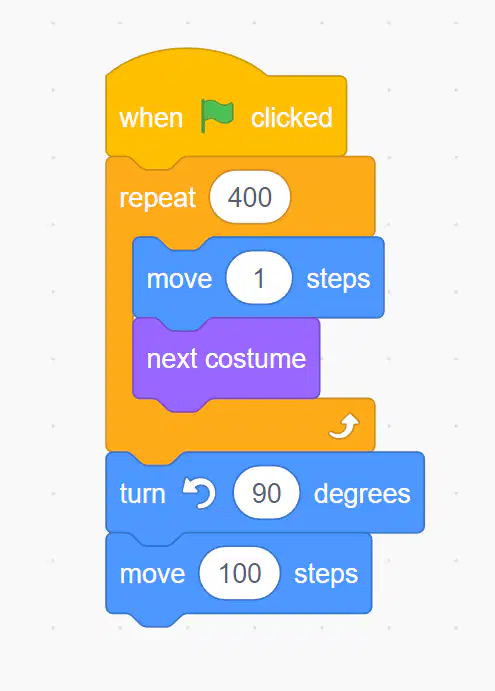Viewport: 495px width, 691px height.
Task: Click the "turn" label on the turn block
Action: pos(142,494)
